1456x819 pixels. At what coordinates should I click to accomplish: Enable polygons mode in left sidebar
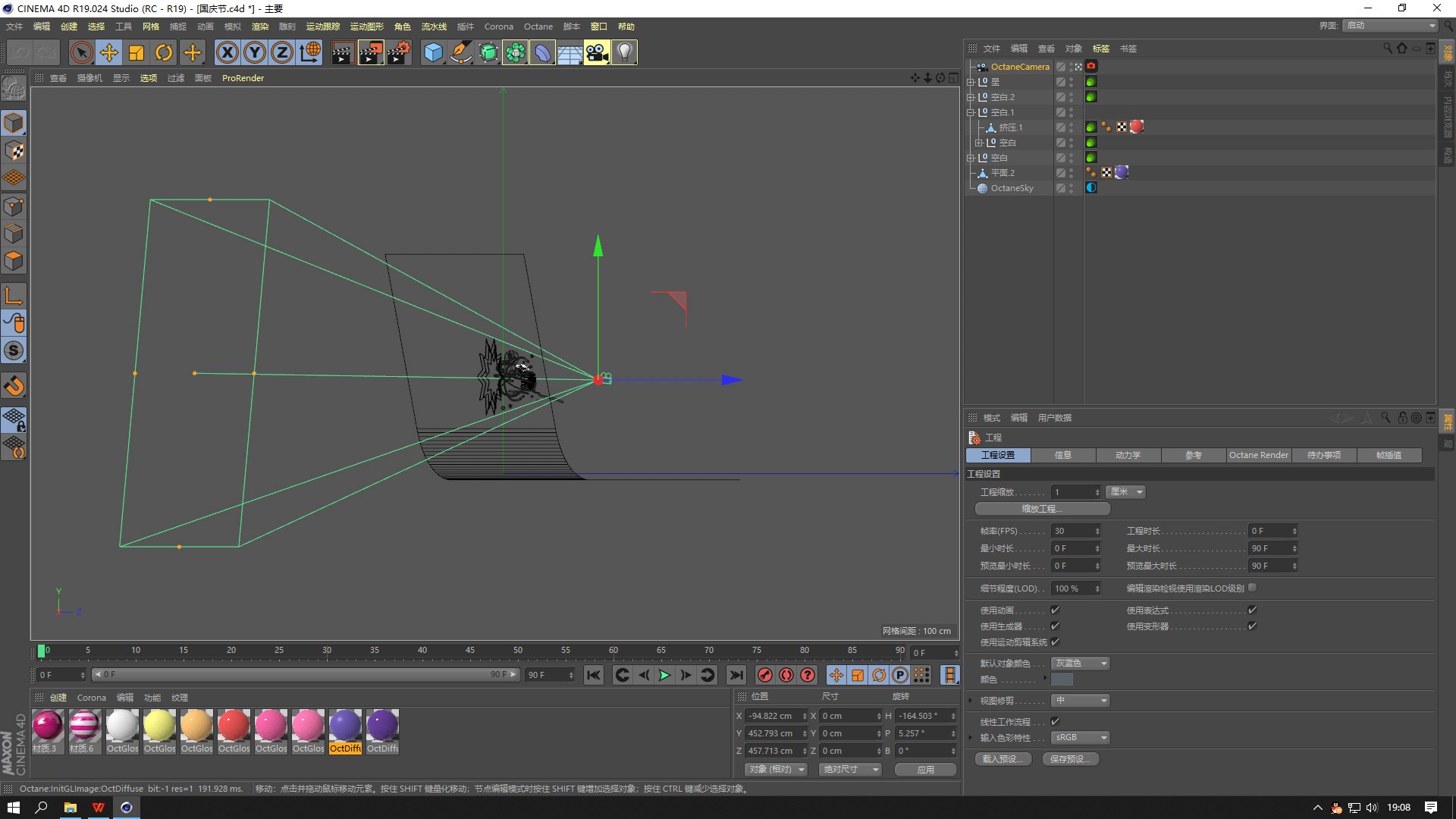click(x=14, y=260)
